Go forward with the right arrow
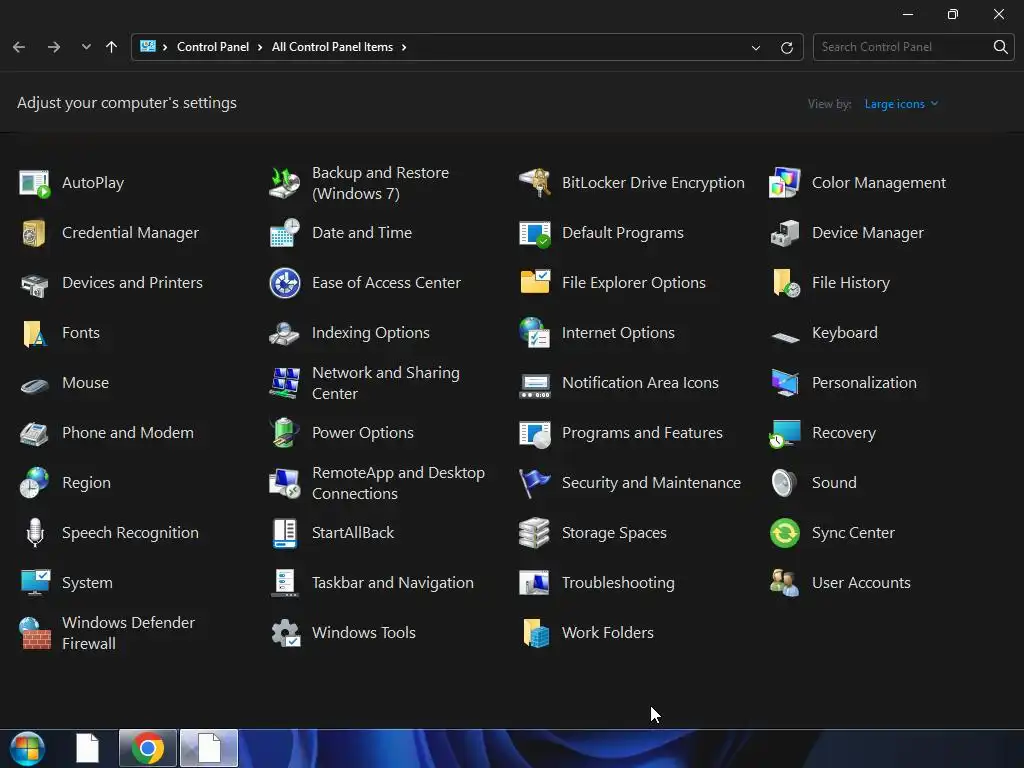Screen dimensions: 1024x768 pos(54,47)
